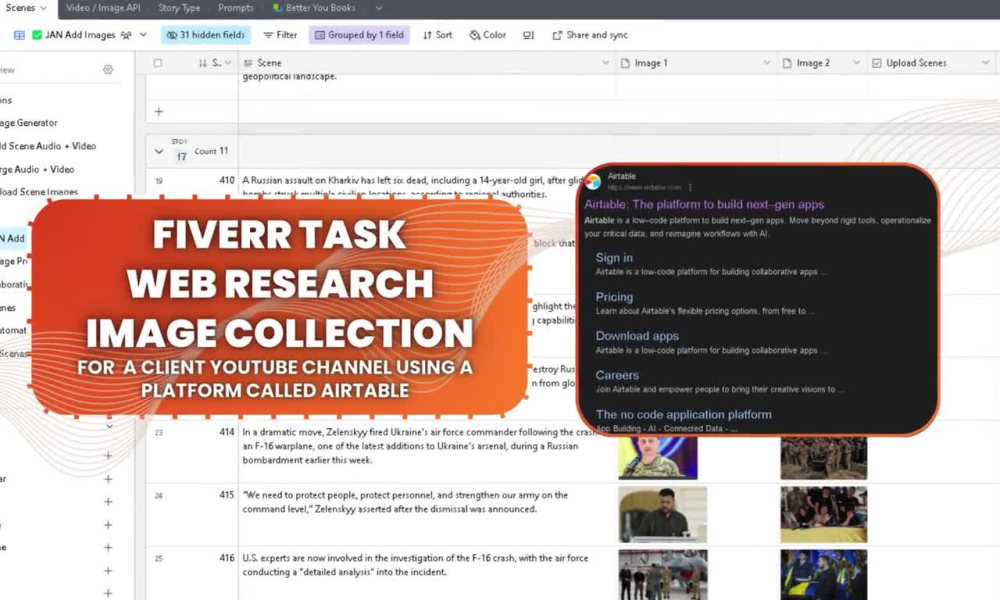The height and width of the screenshot is (600, 1000).
Task: Switch to the Prompts tab
Action: pyautogui.click(x=235, y=8)
